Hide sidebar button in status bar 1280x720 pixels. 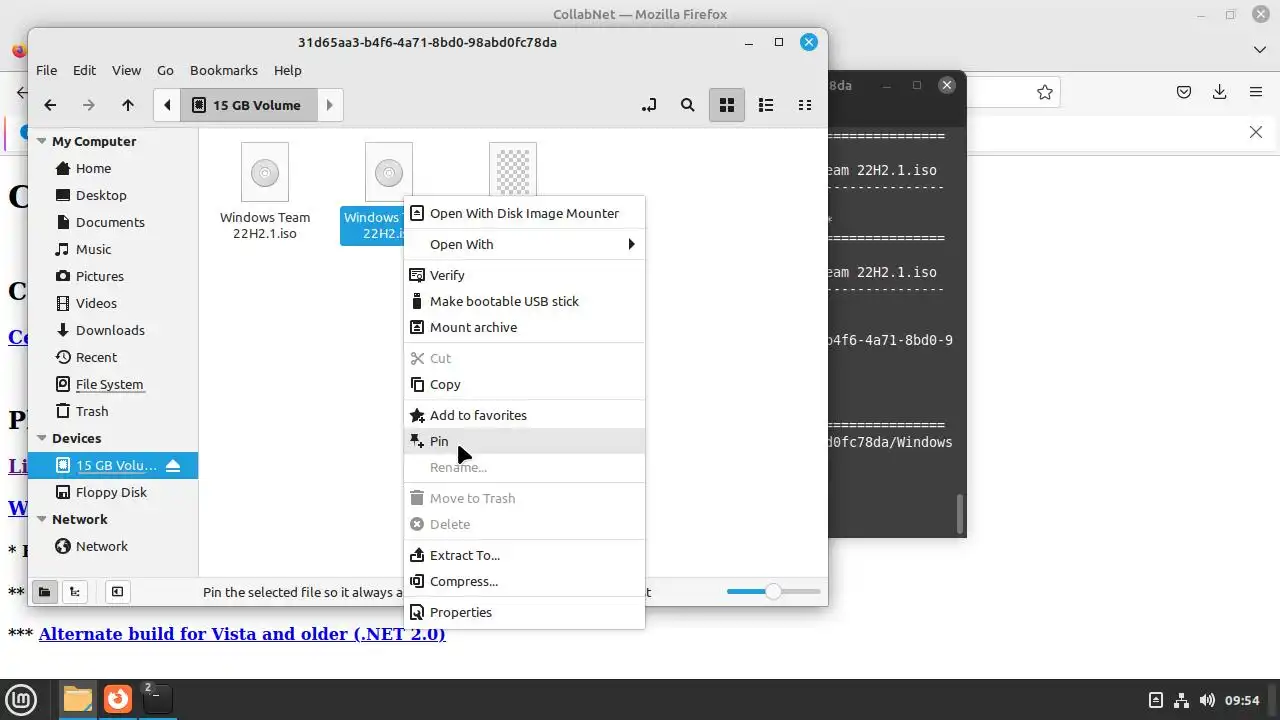pyautogui.click(x=117, y=592)
